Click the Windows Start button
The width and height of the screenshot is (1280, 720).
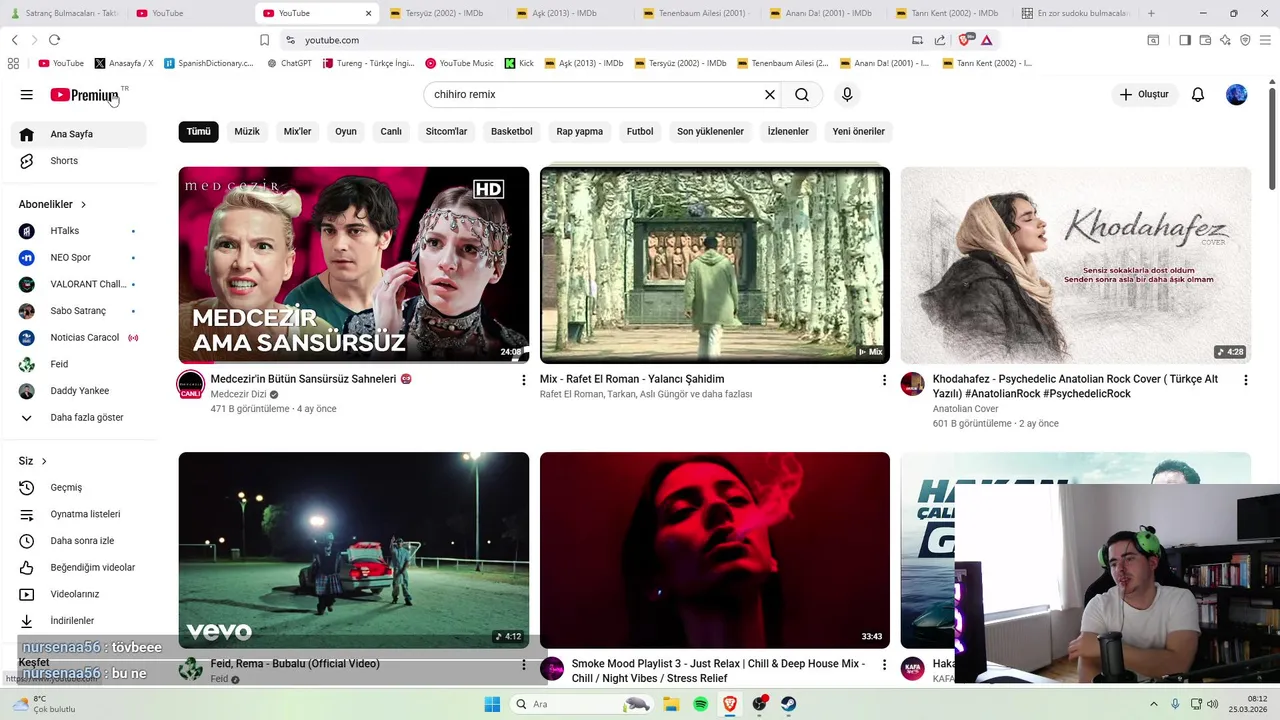(492, 704)
